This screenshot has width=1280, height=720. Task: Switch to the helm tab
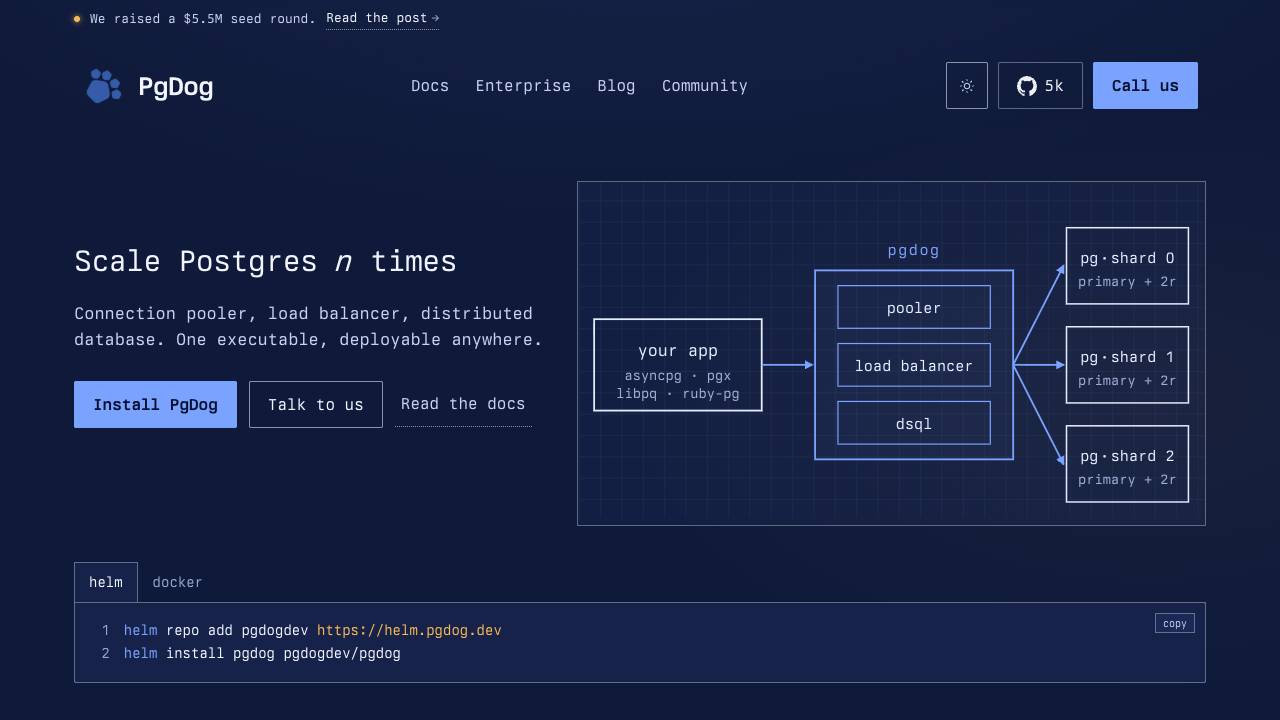click(106, 582)
